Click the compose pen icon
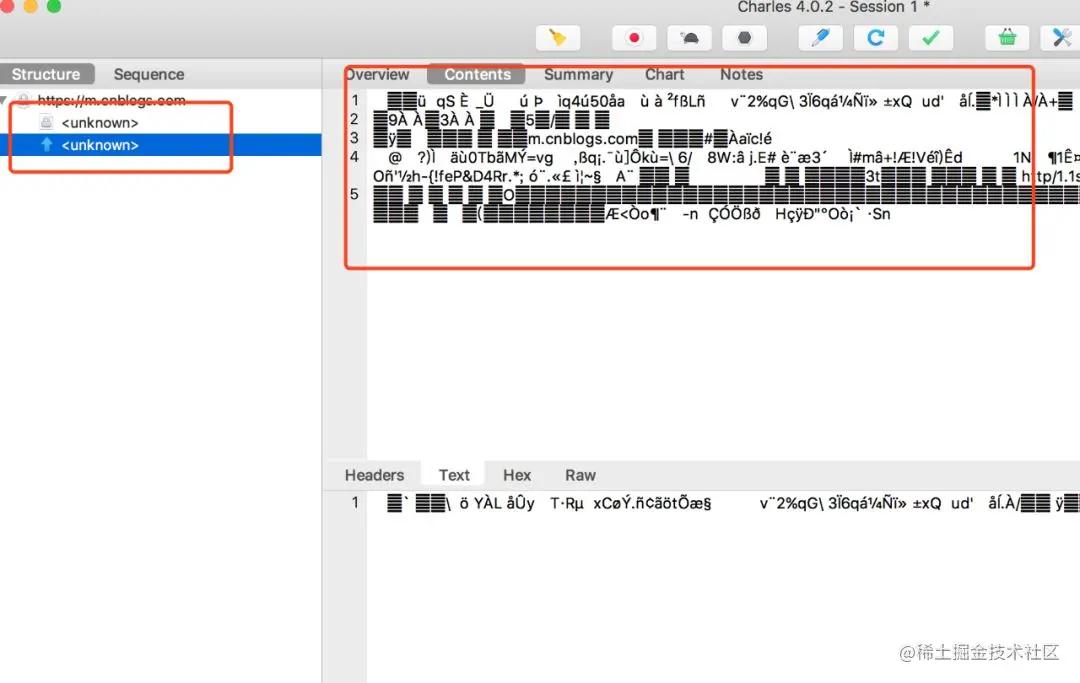Viewport: 1080px width, 683px height. pyautogui.click(x=820, y=38)
